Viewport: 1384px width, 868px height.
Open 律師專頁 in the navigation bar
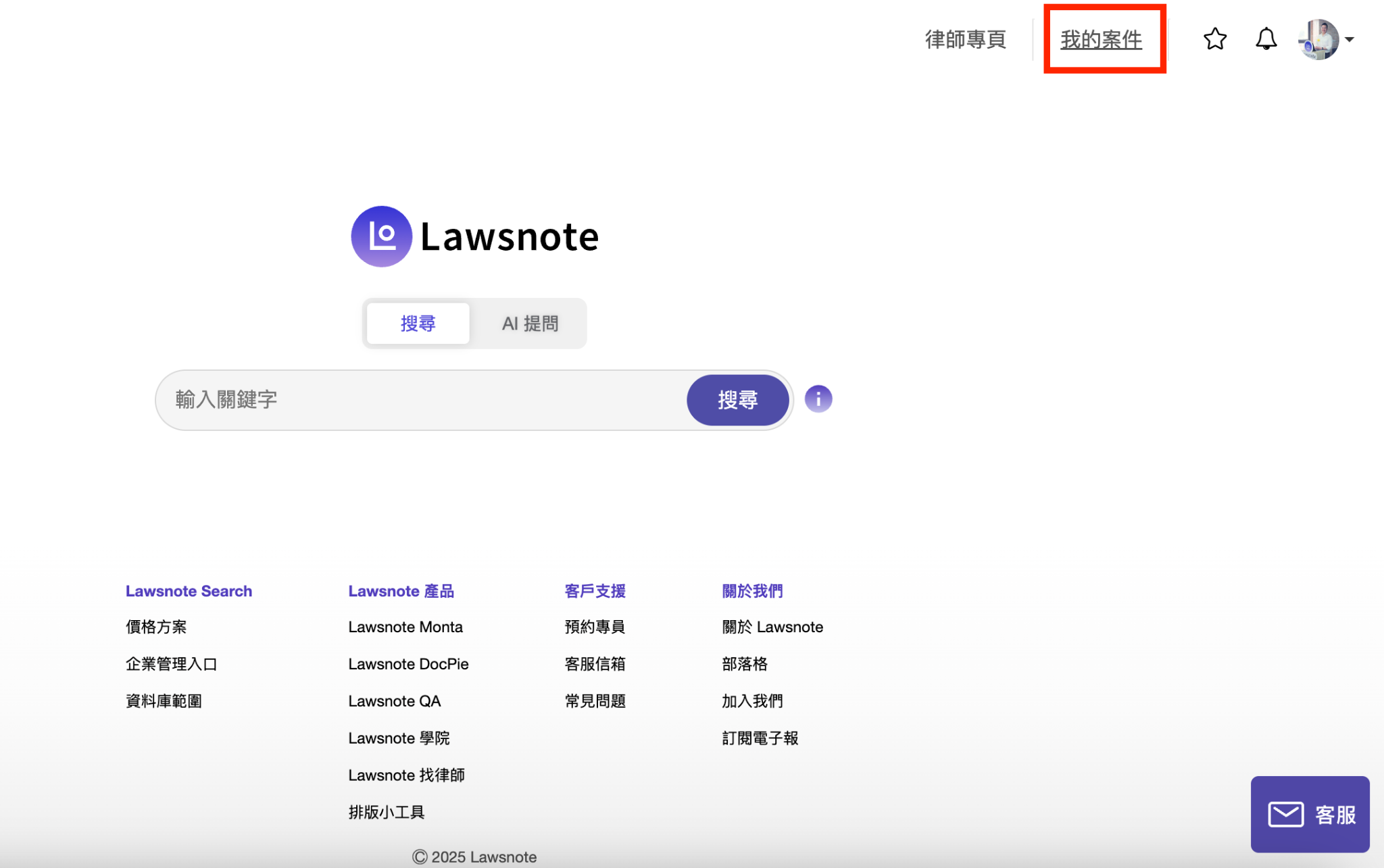pos(966,39)
